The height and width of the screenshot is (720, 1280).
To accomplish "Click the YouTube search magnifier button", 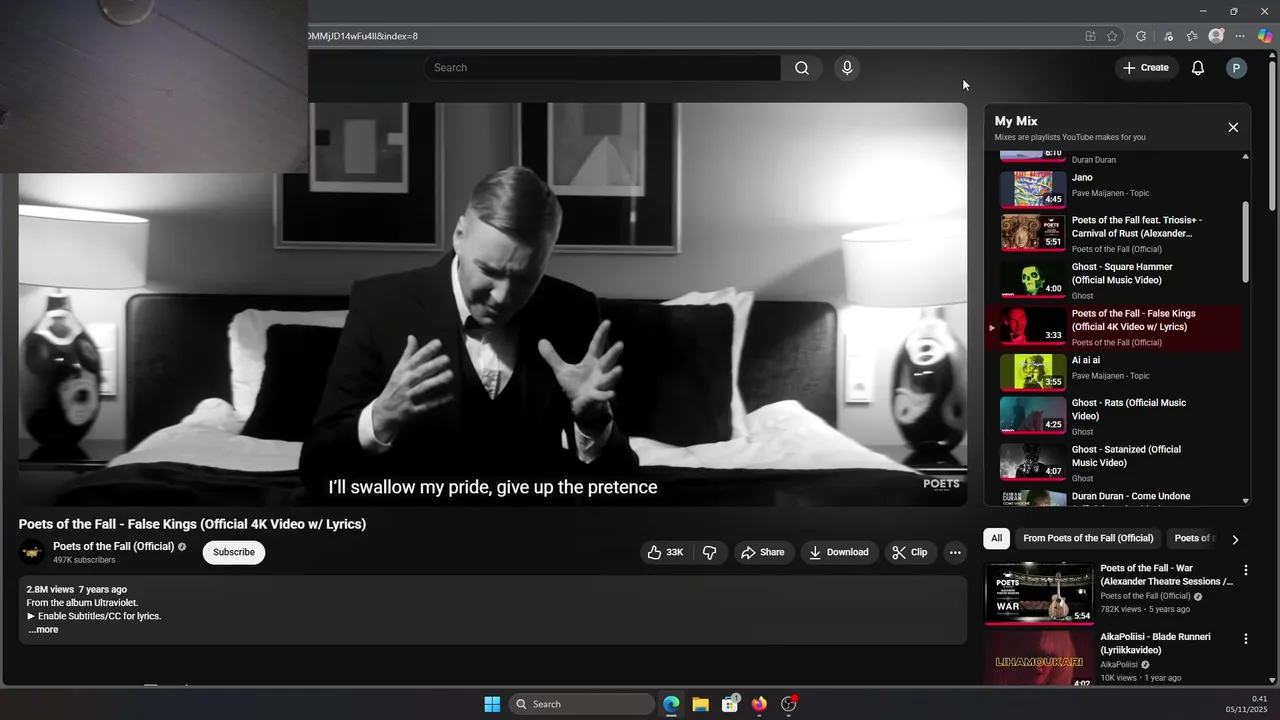I will [801, 68].
